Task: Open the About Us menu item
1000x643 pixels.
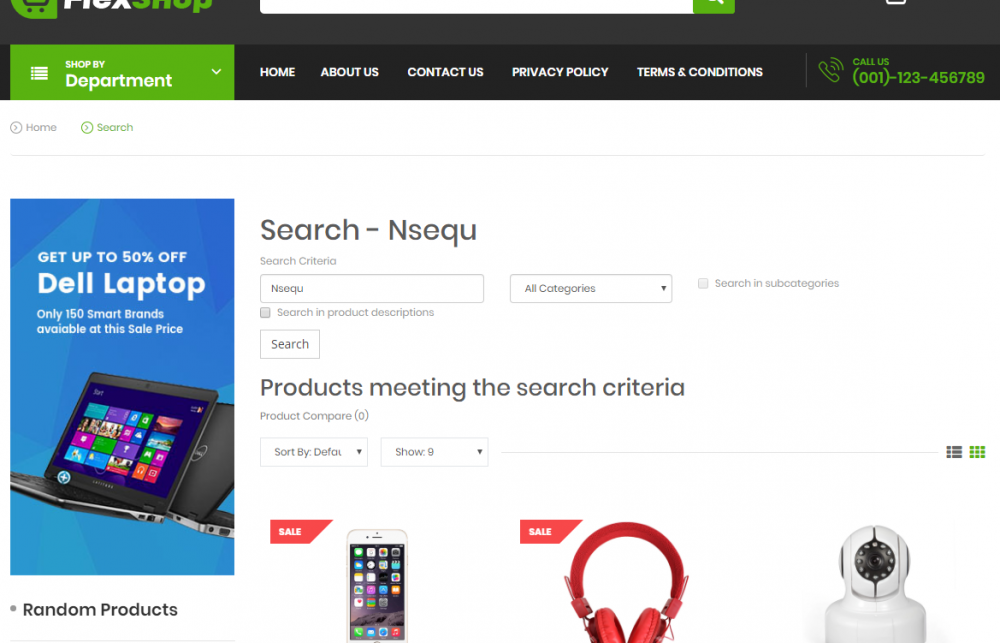Action: [x=349, y=72]
